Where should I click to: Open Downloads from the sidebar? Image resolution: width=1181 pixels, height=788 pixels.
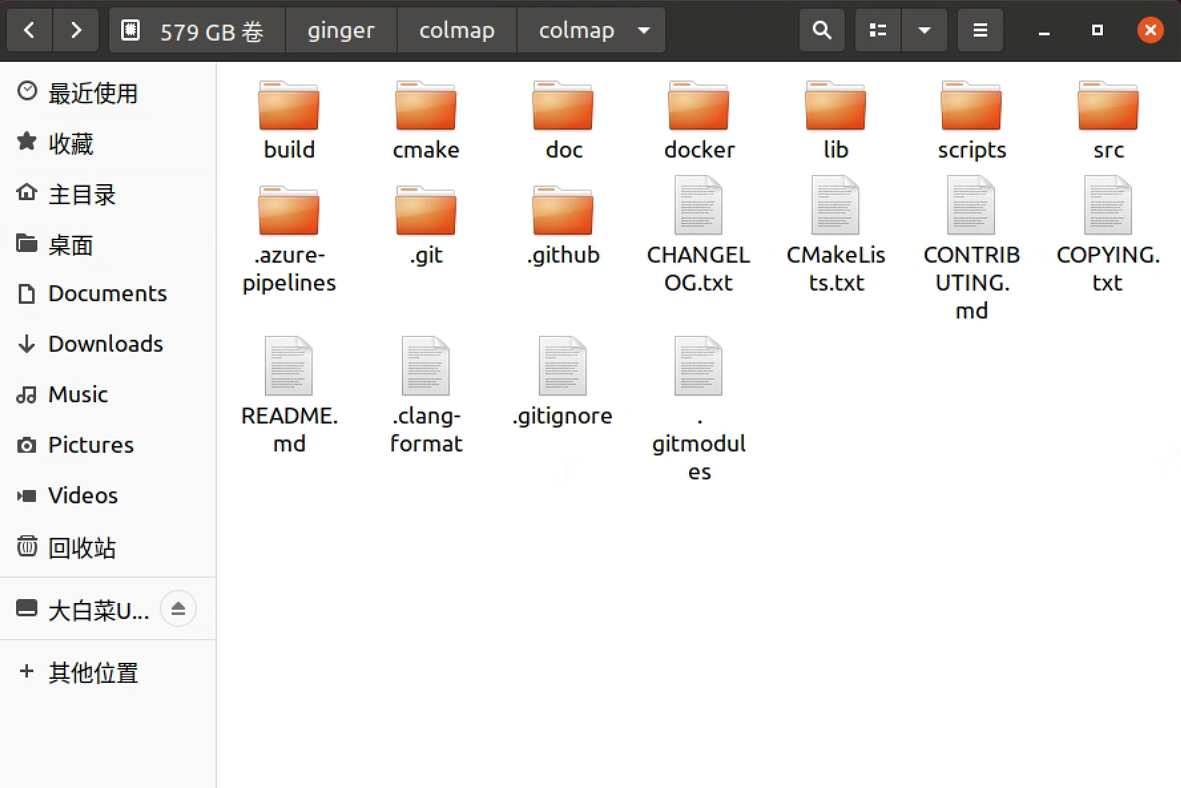104,344
